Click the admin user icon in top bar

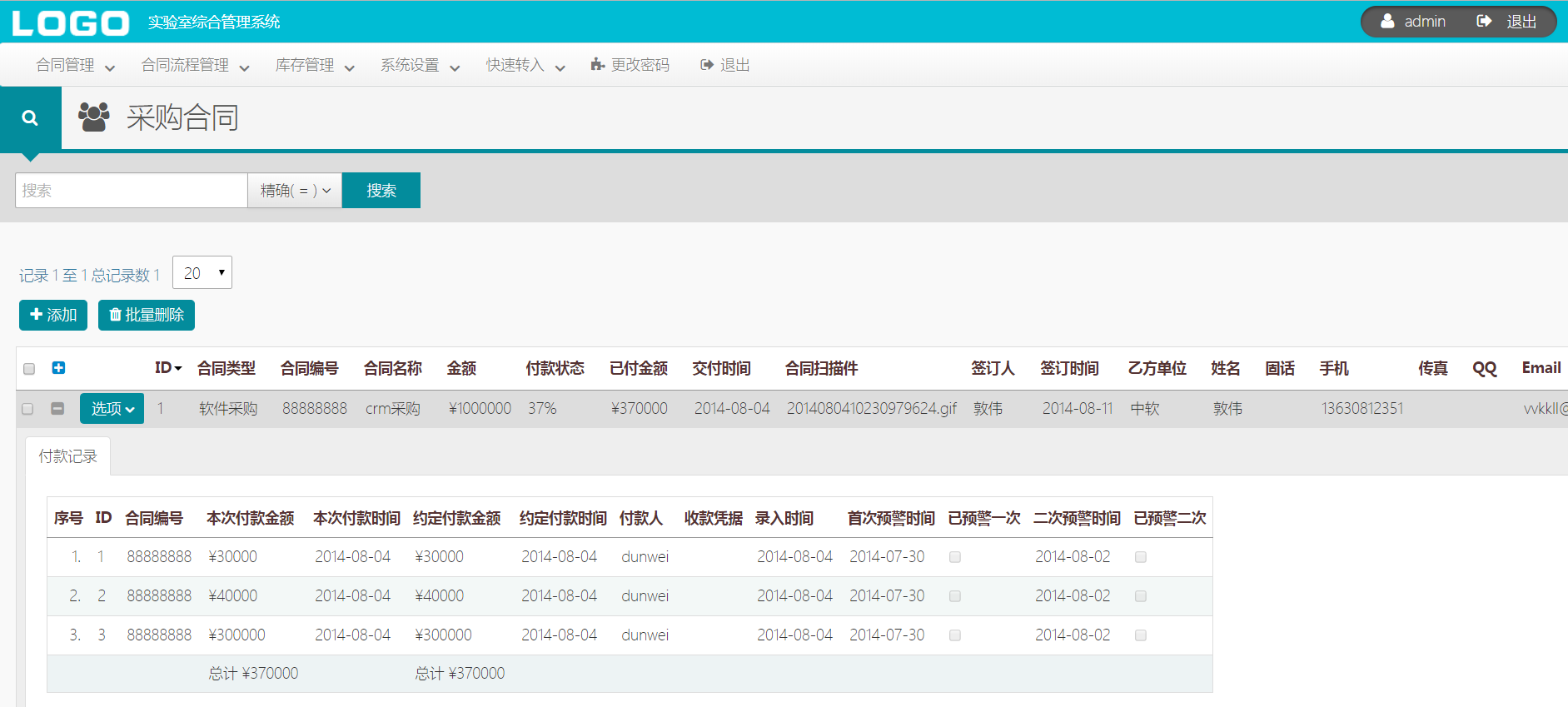point(1387,22)
